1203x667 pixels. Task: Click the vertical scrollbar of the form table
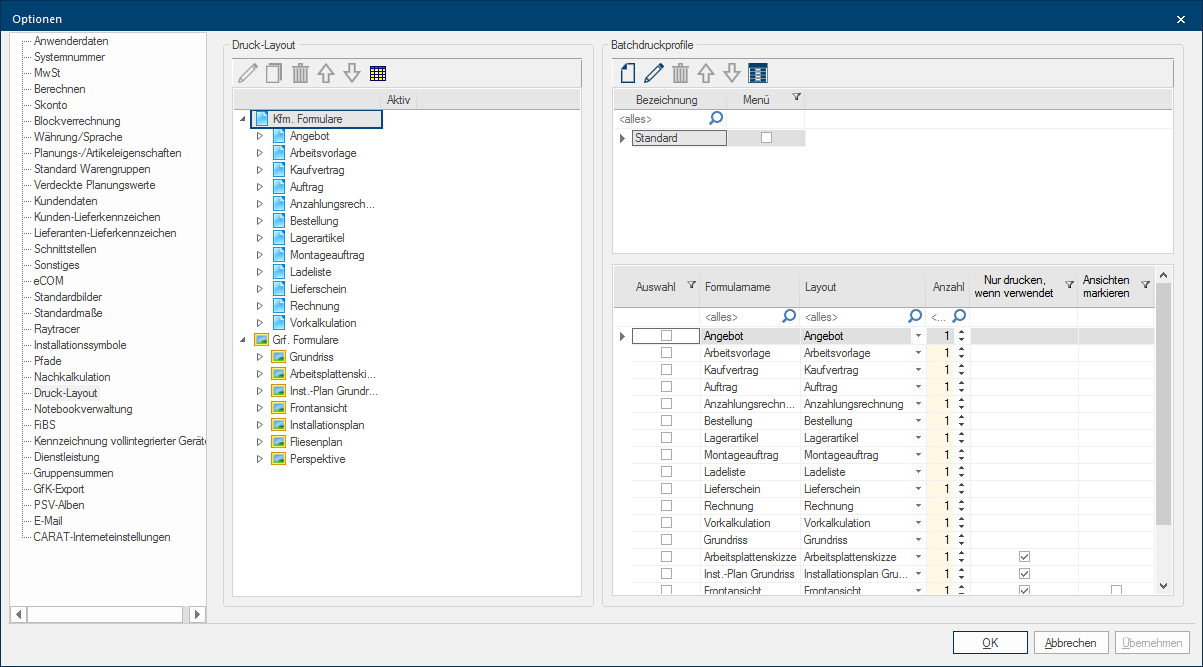coord(1162,420)
